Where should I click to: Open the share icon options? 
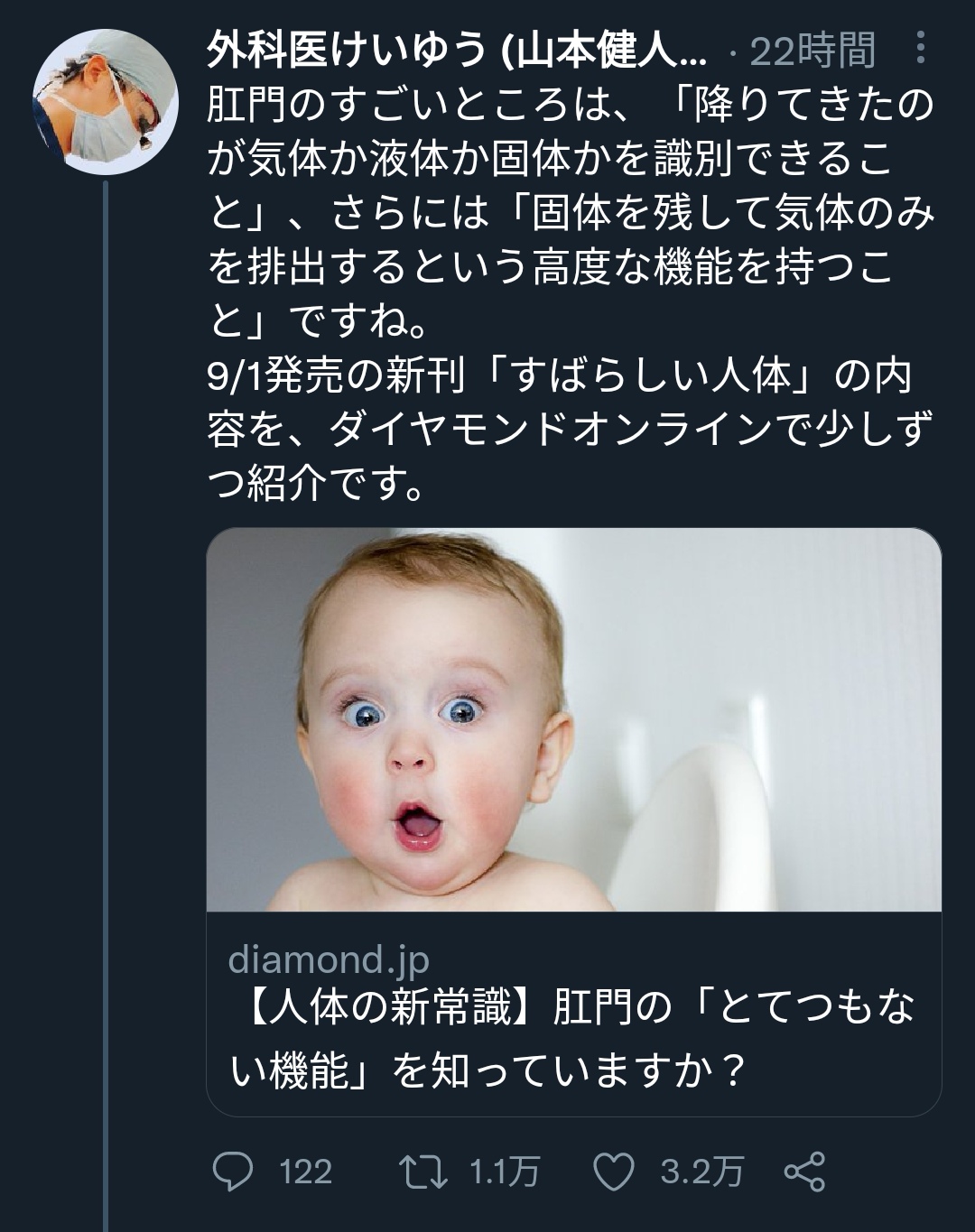click(804, 1171)
